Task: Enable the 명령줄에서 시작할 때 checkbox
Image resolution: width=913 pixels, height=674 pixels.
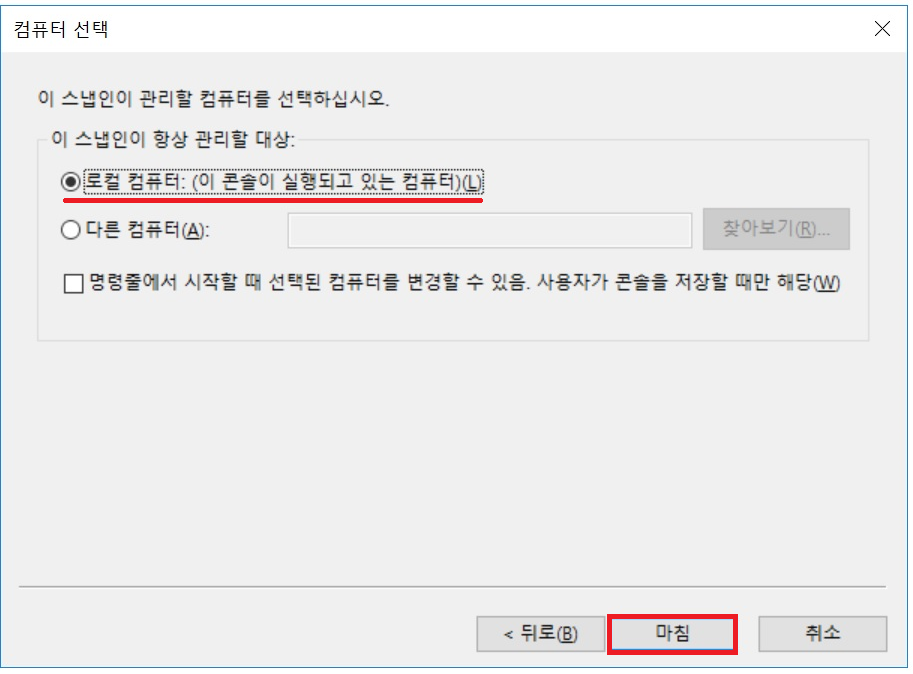Action: click(73, 284)
